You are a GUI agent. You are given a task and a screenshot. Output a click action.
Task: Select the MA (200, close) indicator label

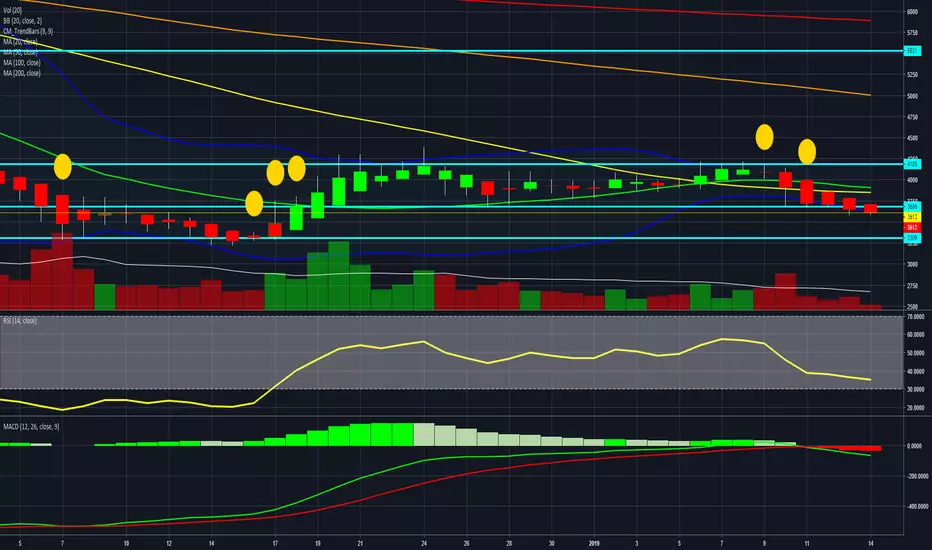(22, 73)
